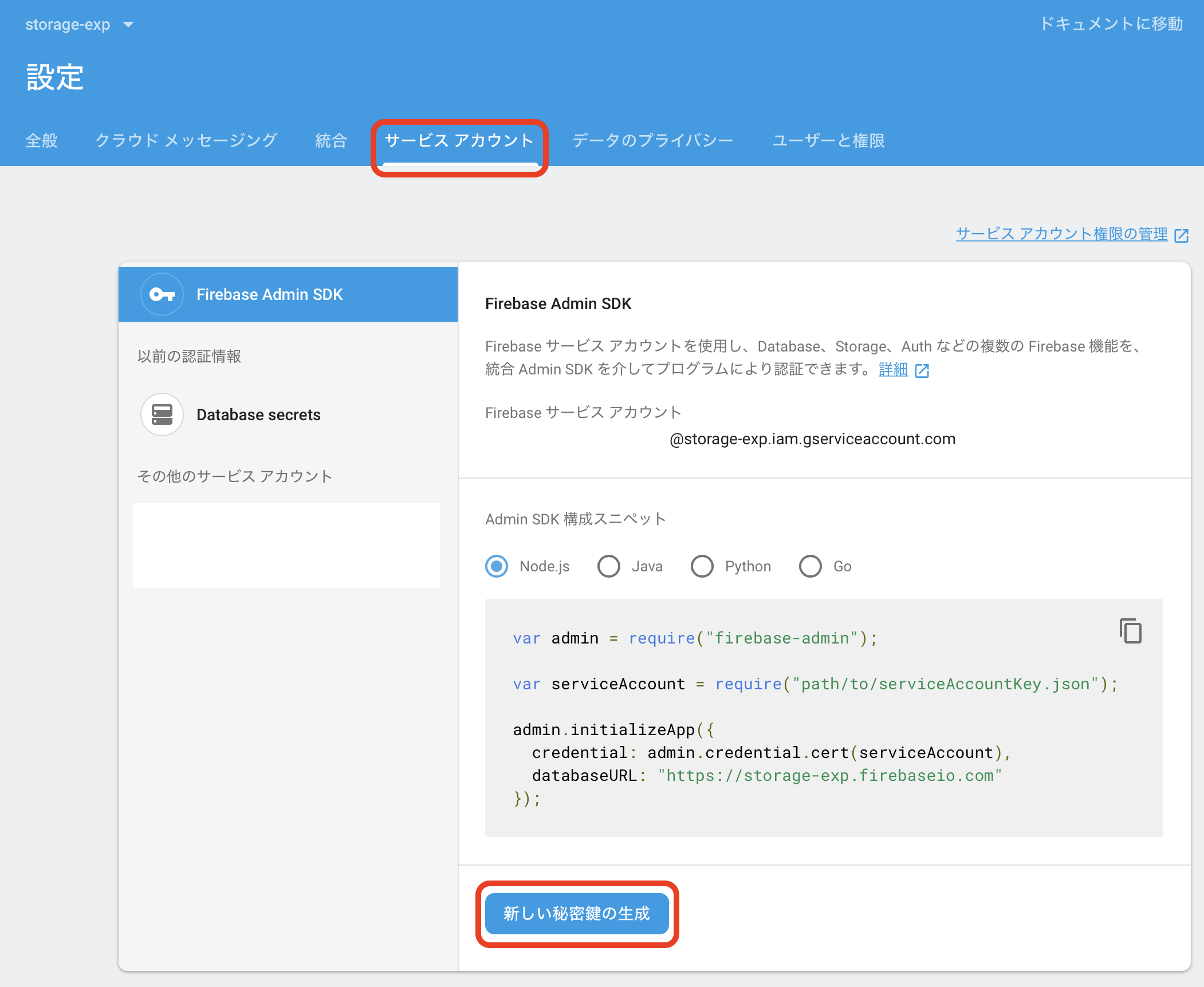This screenshot has width=1204, height=987.
Task: Click the admin.initializeApp line in snippet
Action: click(x=613, y=729)
